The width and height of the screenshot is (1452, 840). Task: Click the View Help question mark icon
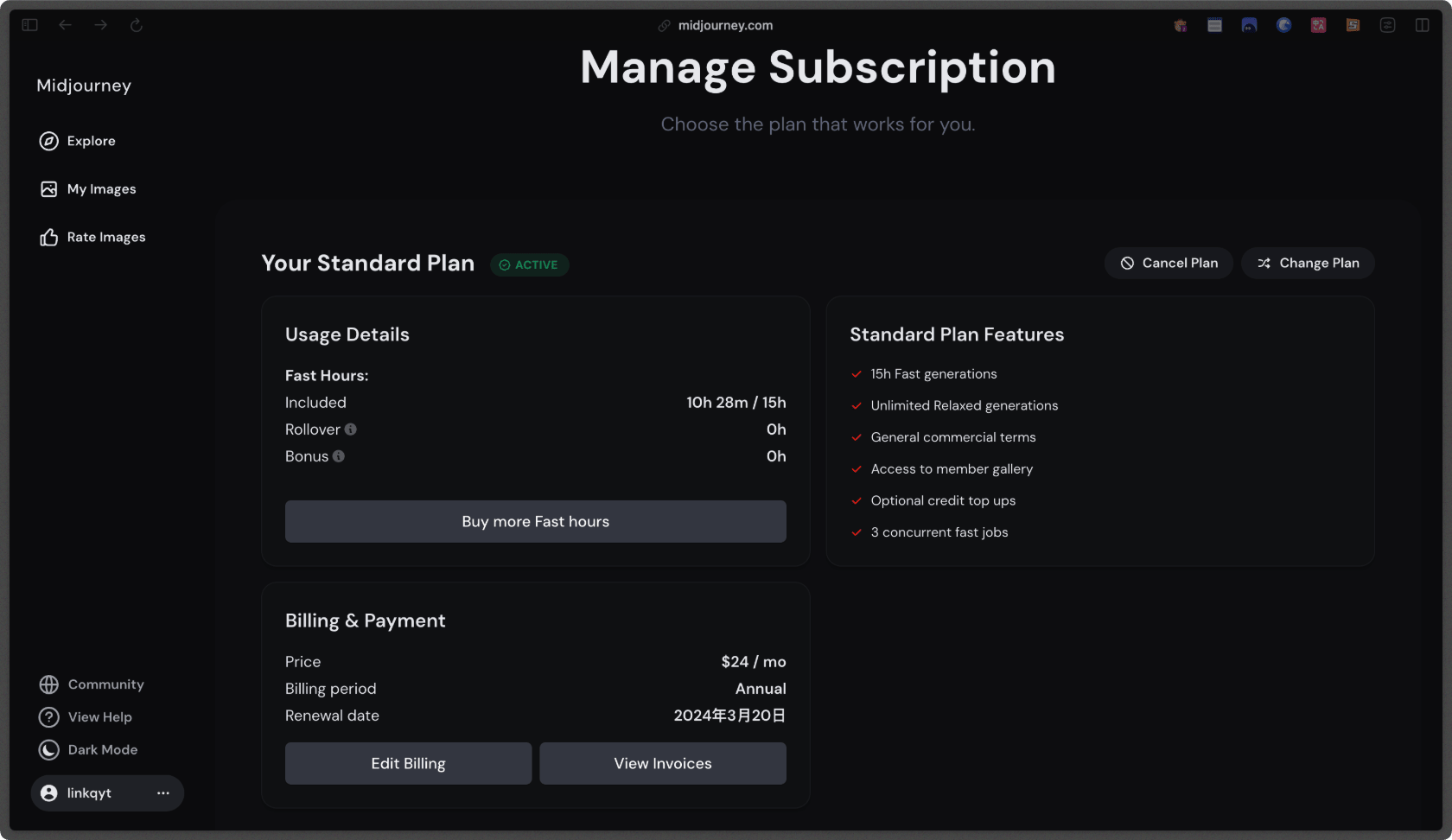pos(49,717)
